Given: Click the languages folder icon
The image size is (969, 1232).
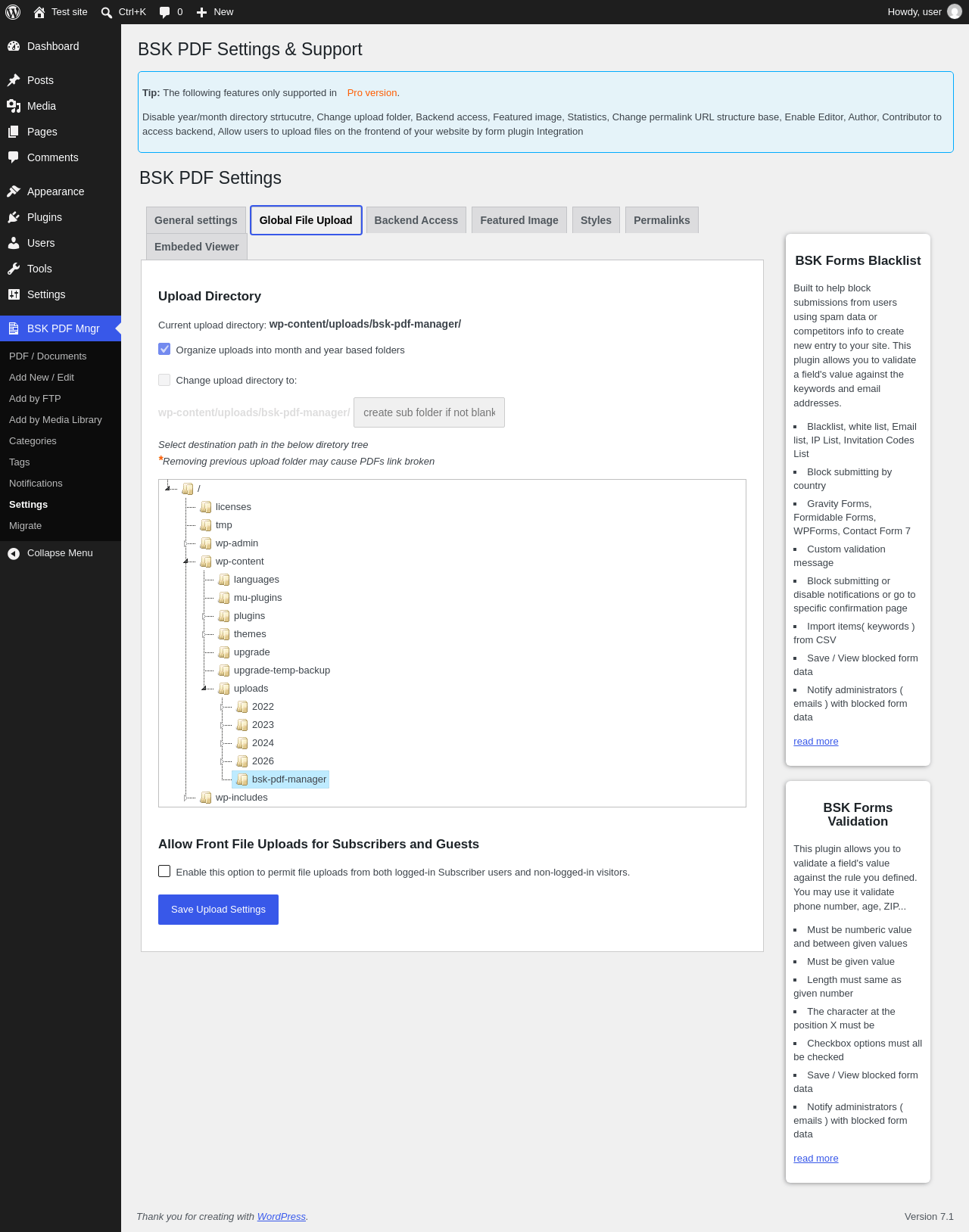Looking at the screenshot, I should (x=224, y=580).
